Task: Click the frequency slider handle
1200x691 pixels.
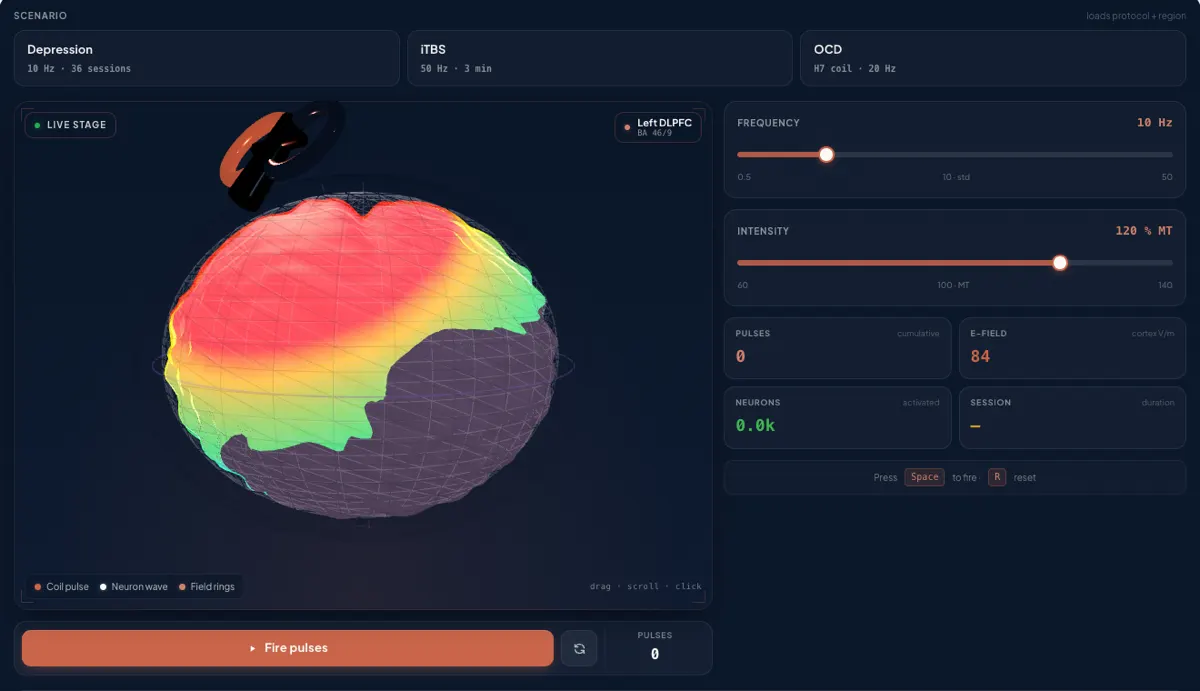Action: pos(826,155)
